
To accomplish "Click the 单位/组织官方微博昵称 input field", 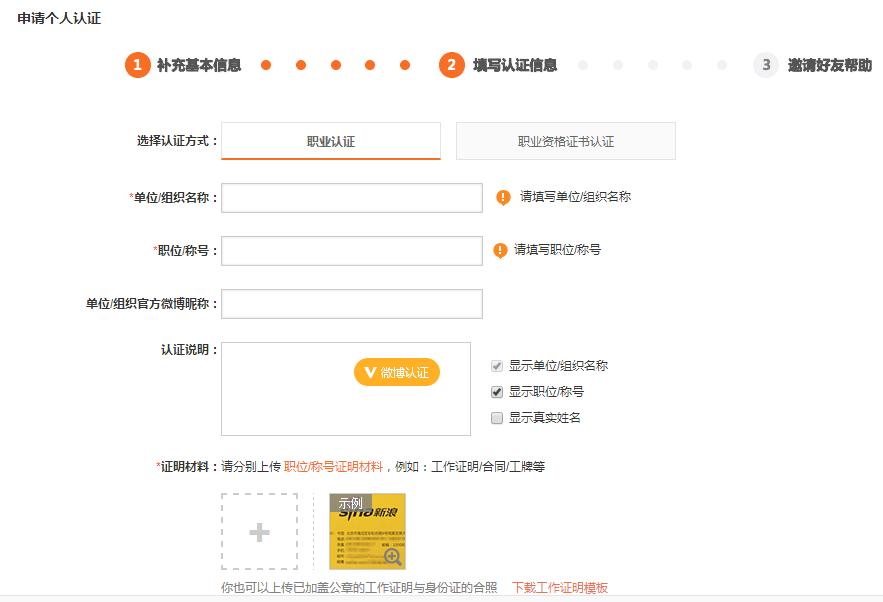I will coord(351,303).
